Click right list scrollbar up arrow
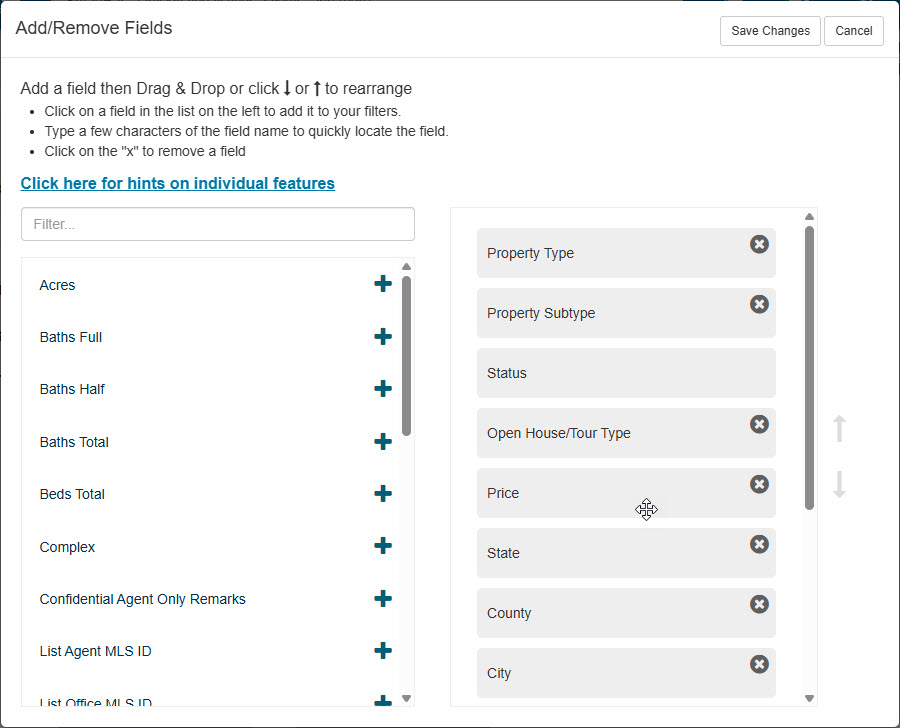 tap(809, 216)
